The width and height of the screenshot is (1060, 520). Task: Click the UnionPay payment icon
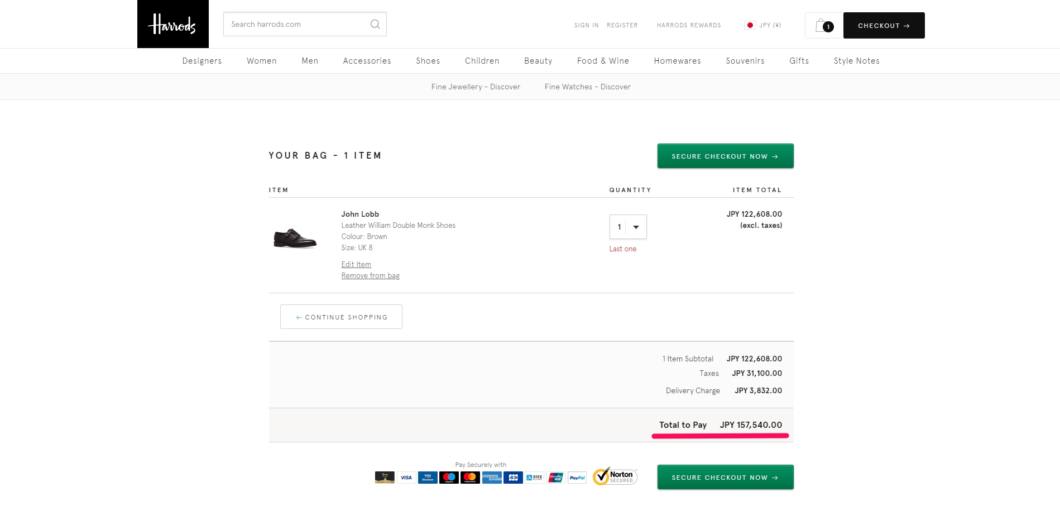pos(556,477)
